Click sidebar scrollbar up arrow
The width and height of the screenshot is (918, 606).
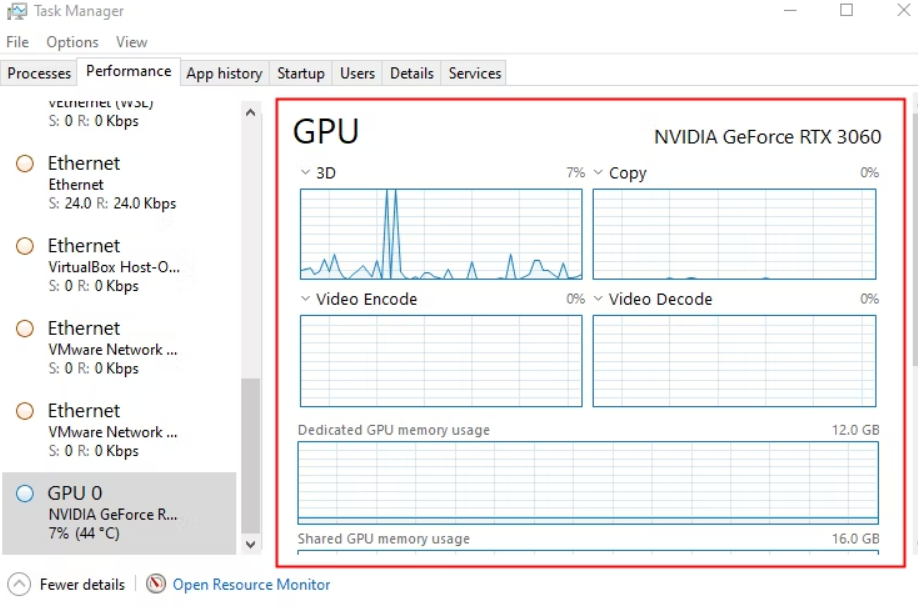[251, 112]
